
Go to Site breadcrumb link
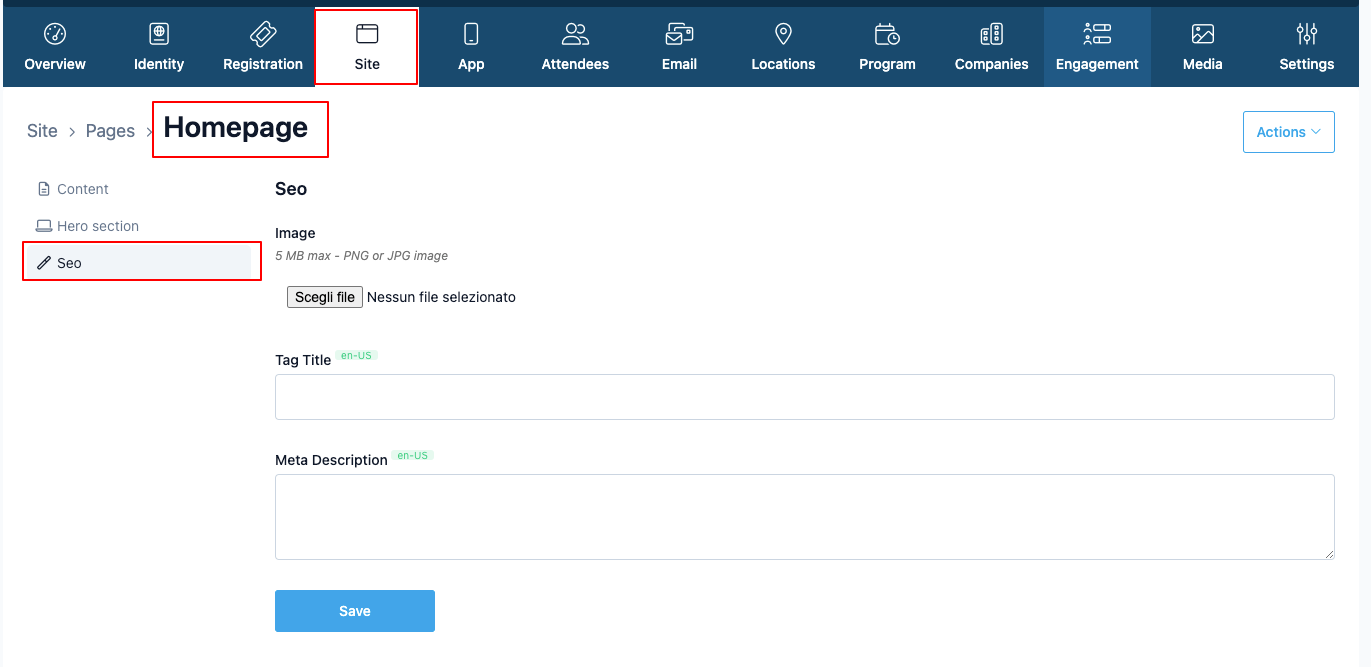pos(42,131)
